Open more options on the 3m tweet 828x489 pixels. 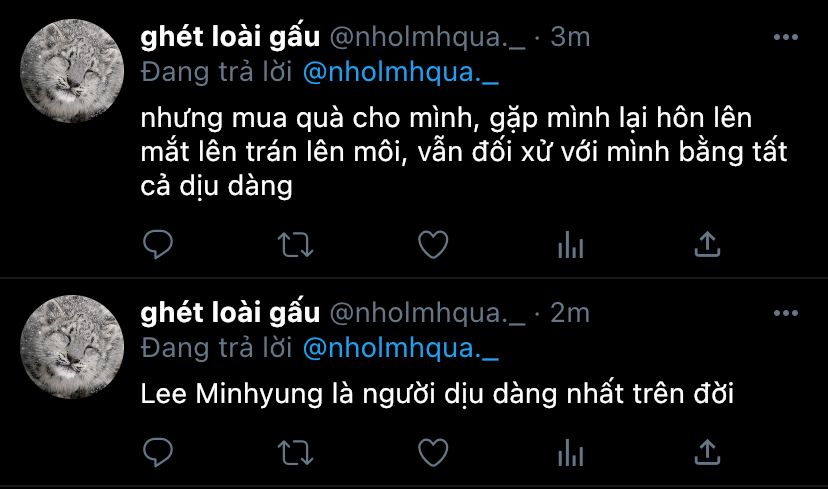coord(785,37)
